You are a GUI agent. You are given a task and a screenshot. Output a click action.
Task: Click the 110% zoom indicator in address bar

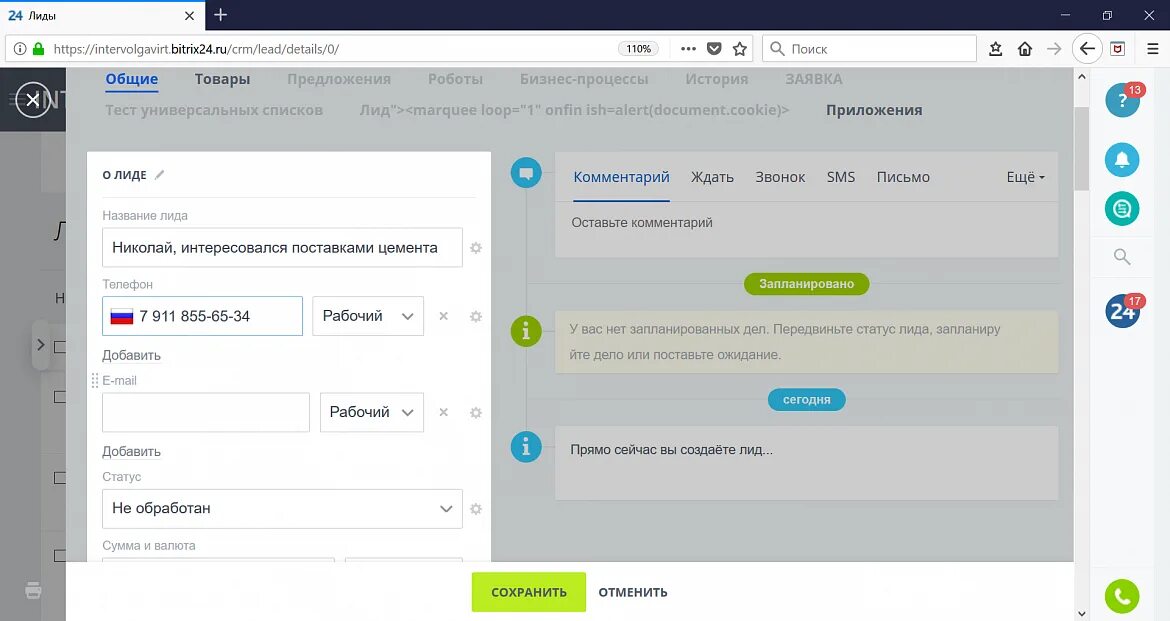tap(638, 49)
